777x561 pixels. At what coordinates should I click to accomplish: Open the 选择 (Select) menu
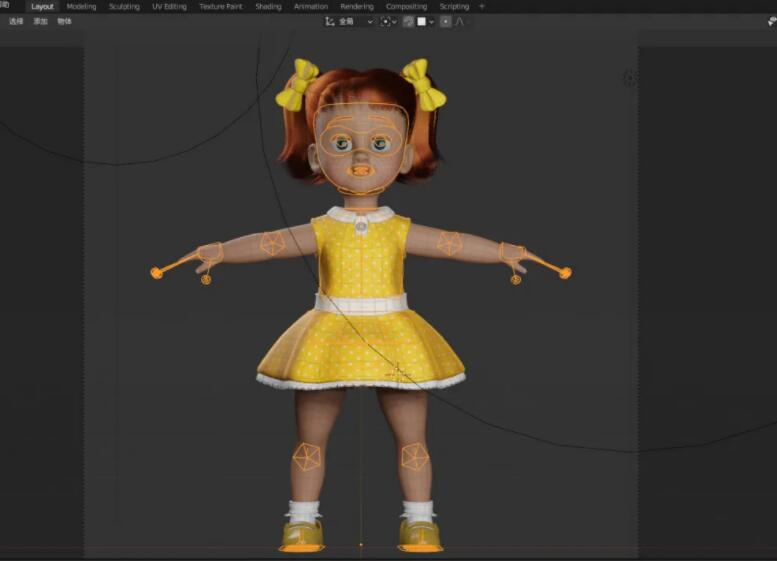[16, 21]
